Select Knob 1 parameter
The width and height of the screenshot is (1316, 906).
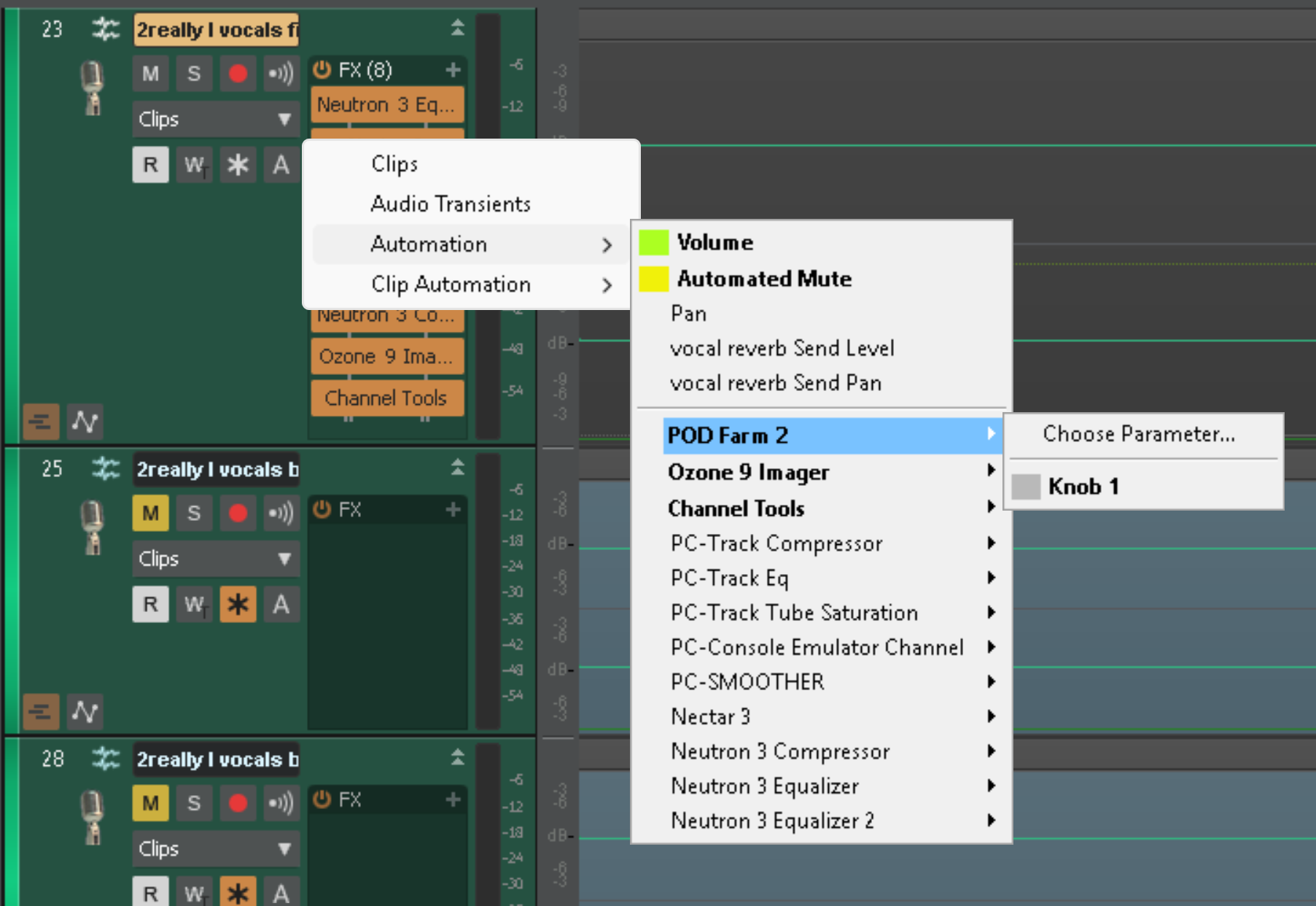(1143, 487)
